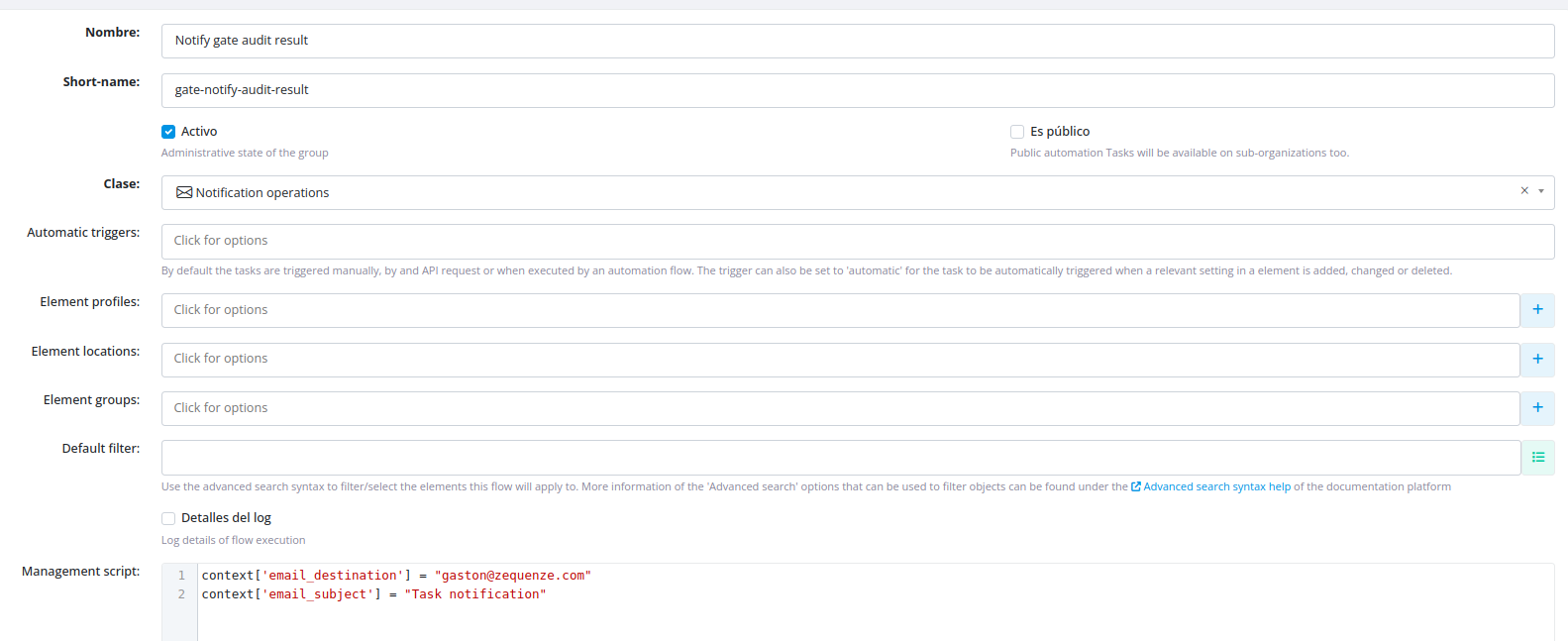Click the plus icon beside Element locations
The height and width of the screenshot is (641, 1568).
pyautogui.click(x=1537, y=359)
